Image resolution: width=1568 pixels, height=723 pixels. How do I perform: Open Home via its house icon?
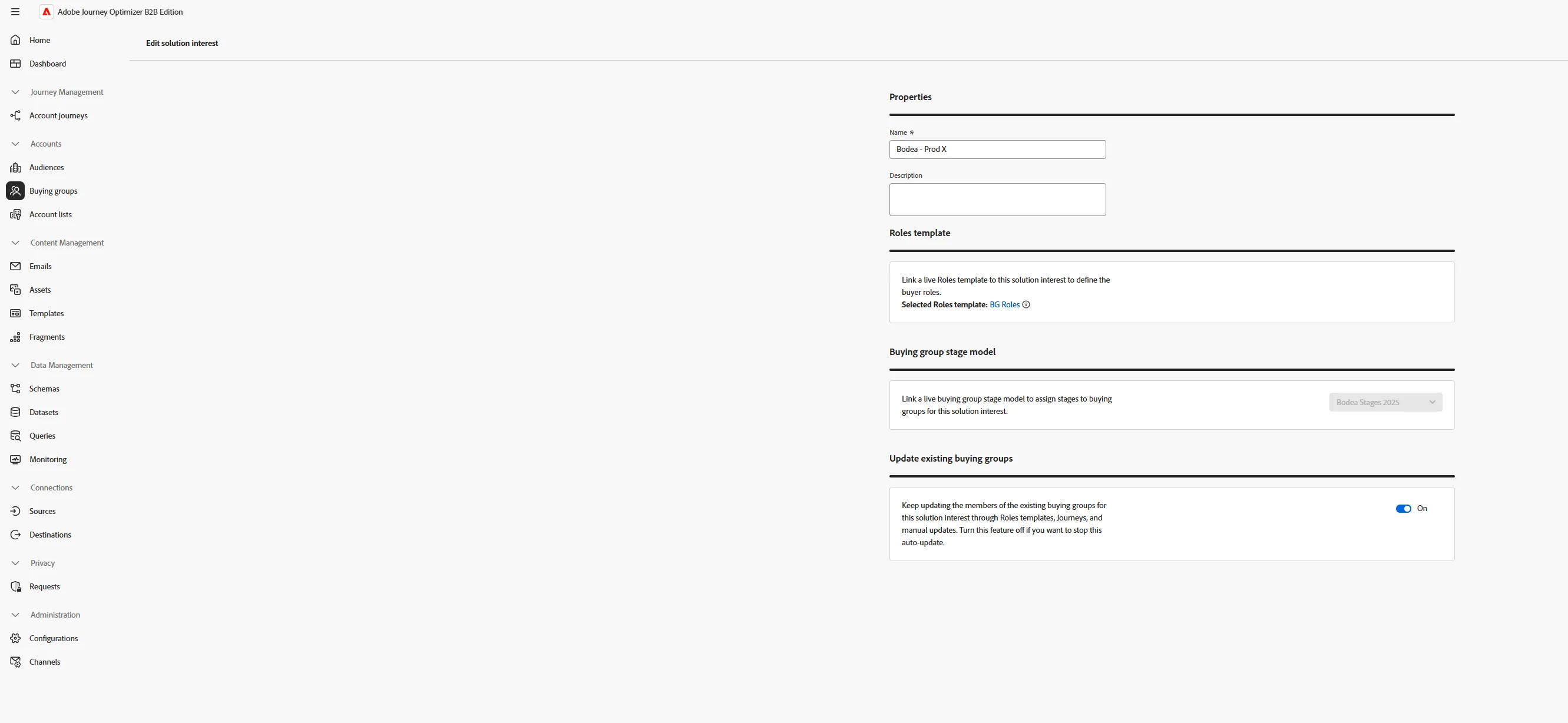(15, 40)
